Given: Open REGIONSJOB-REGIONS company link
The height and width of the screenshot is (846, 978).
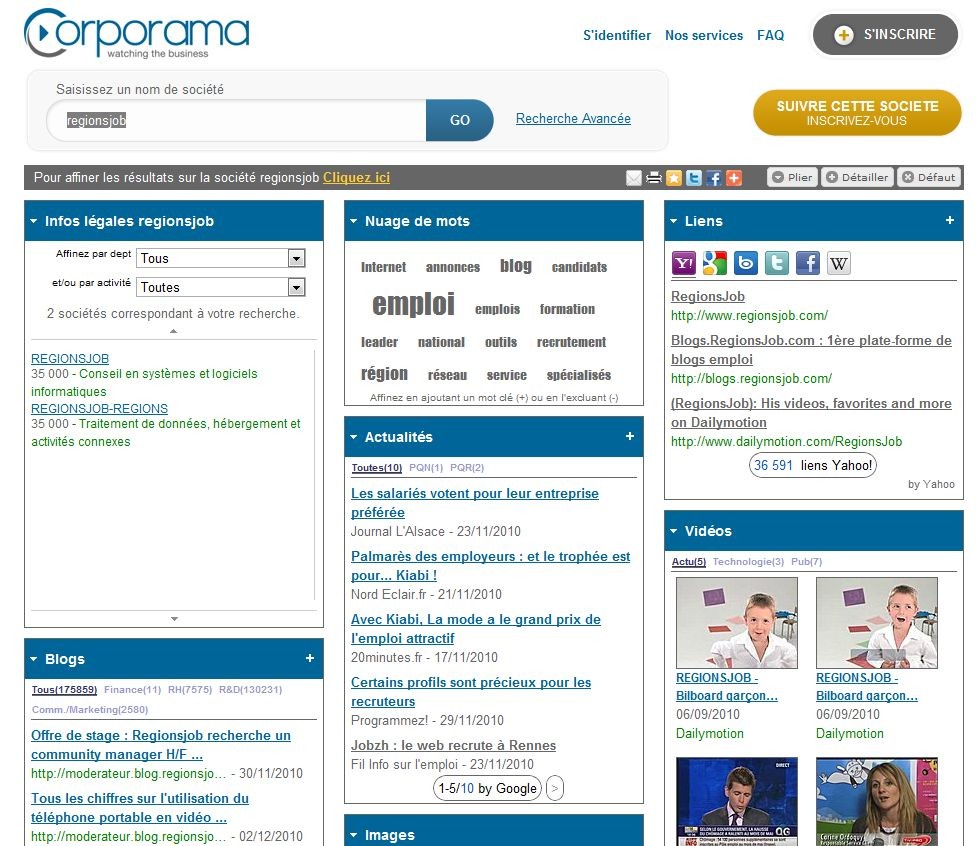Looking at the screenshot, I should pyautogui.click(x=99, y=409).
